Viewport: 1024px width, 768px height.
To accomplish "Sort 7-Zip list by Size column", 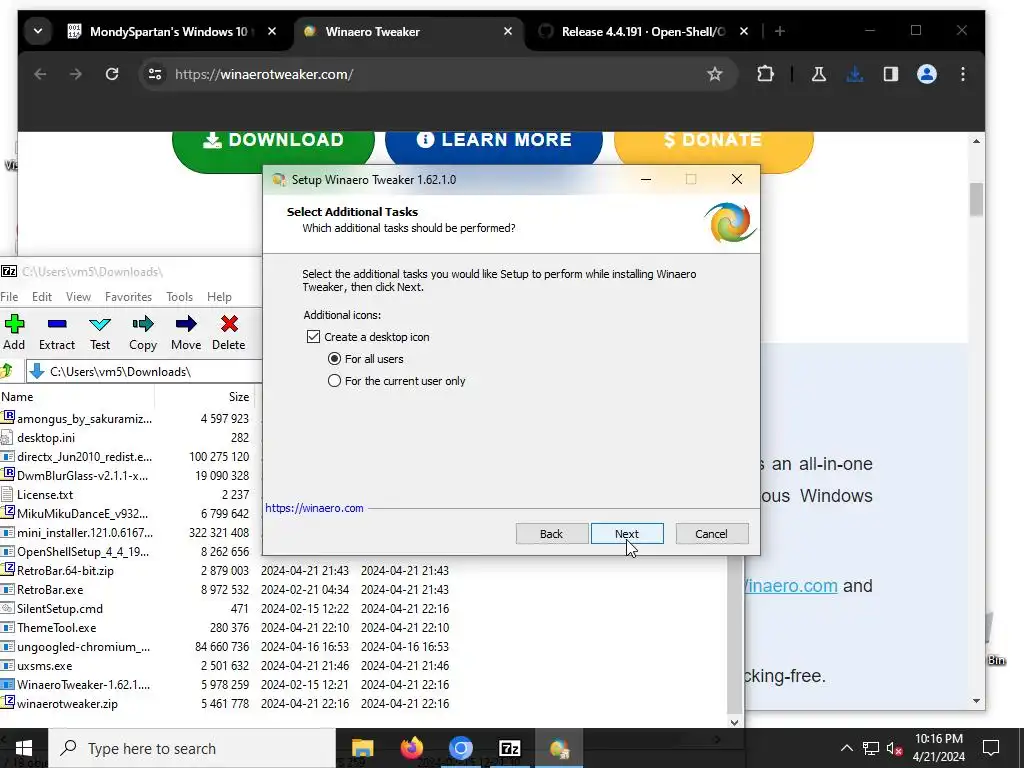I will [x=204, y=396].
